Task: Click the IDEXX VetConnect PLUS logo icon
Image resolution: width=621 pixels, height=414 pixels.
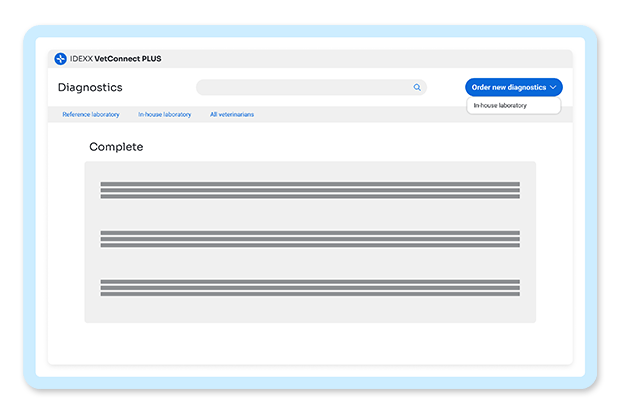Action: click(60, 59)
